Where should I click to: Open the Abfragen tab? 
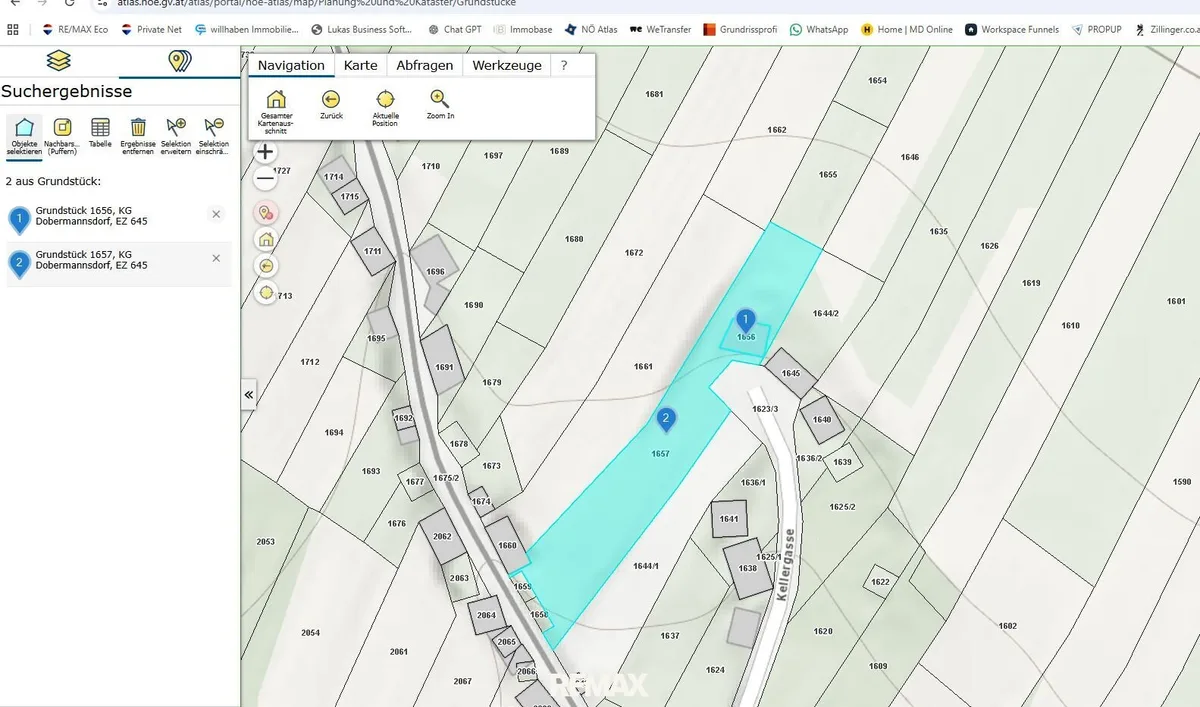tap(424, 65)
